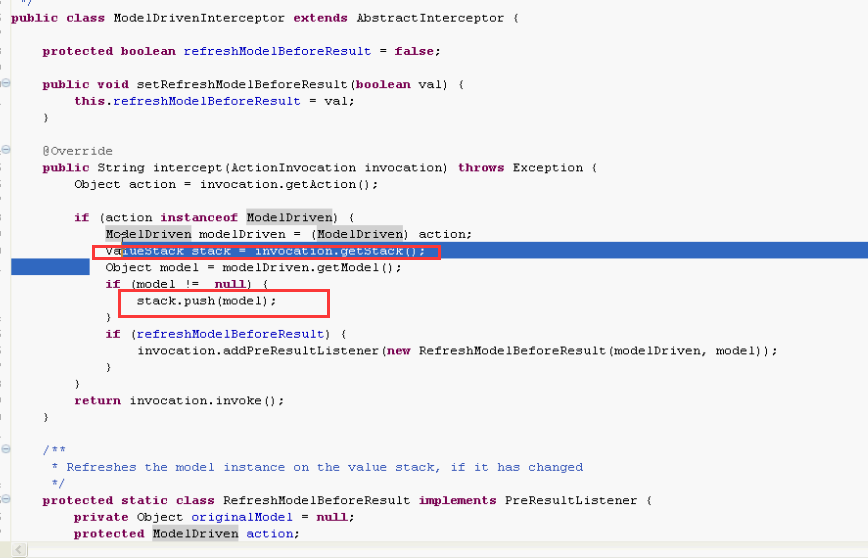
Task: Collapse the Javadoc comment fold marker
Action: (6, 449)
